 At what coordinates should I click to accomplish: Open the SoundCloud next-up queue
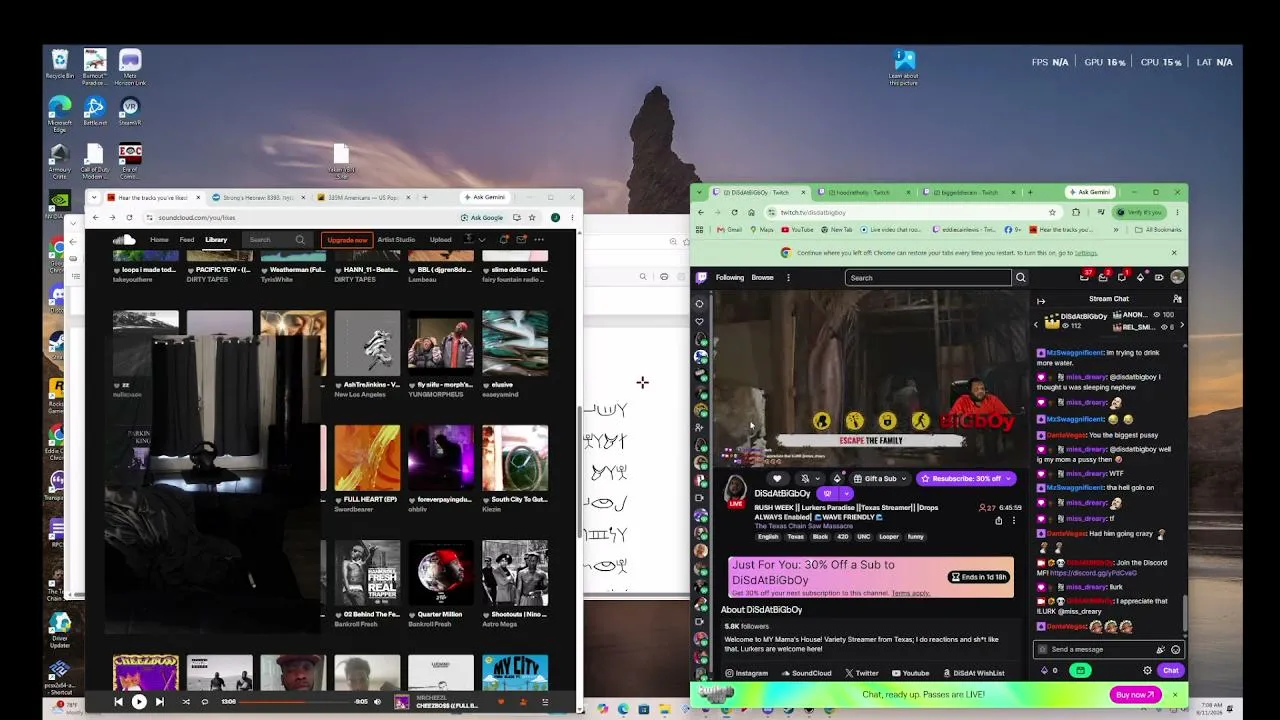pyautogui.click(x=545, y=702)
